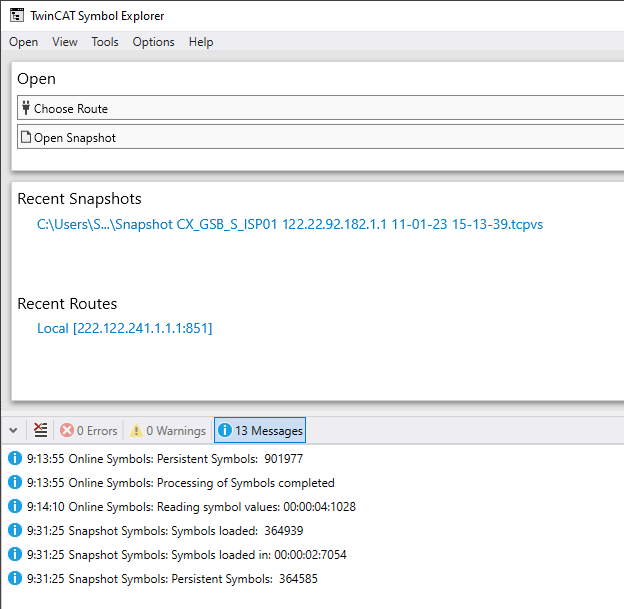The image size is (624, 609).
Task: Select message Processing of Symbols completed
Action: click(181, 482)
